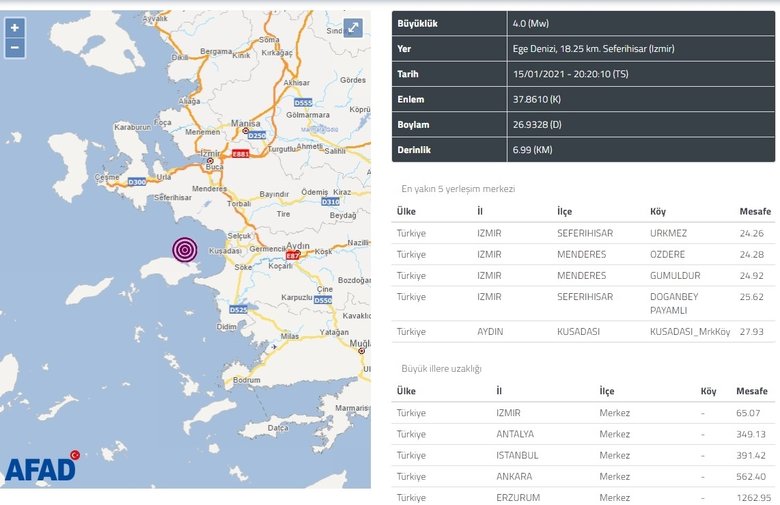Click the D555 road badge near Akhisar
Image resolution: width=780 pixels, height=505 pixels.
[x=303, y=103]
